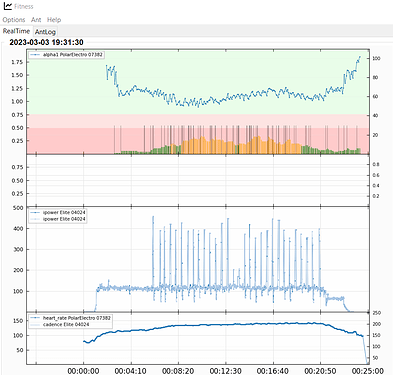Click the 400 label on power axis
The image size is (393, 375).
pos(18,229)
